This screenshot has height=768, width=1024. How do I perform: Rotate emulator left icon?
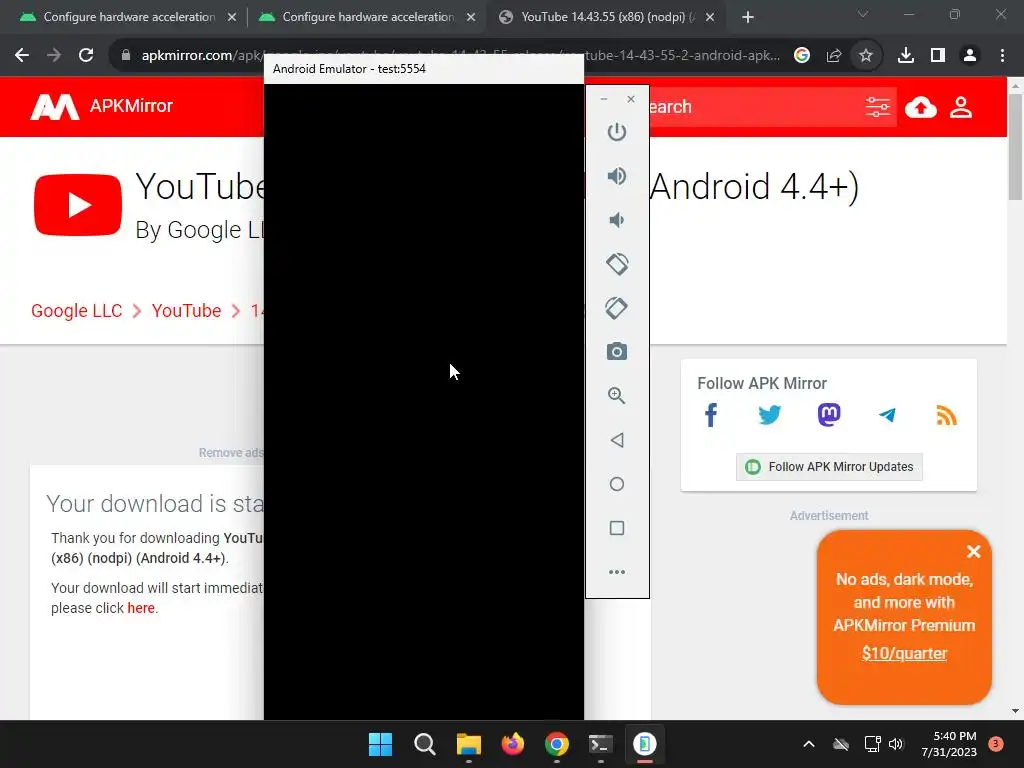(x=616, y=264)
